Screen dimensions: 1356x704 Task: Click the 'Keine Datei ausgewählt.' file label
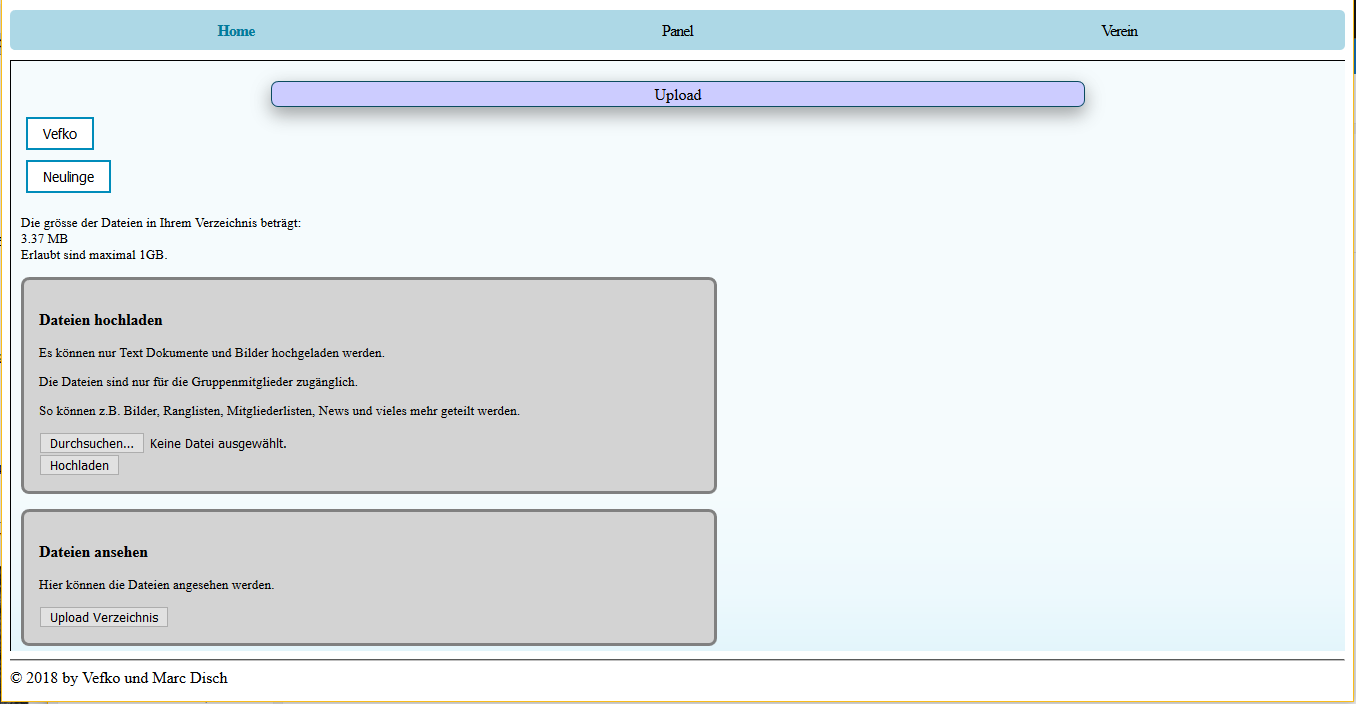pos(218,443)
